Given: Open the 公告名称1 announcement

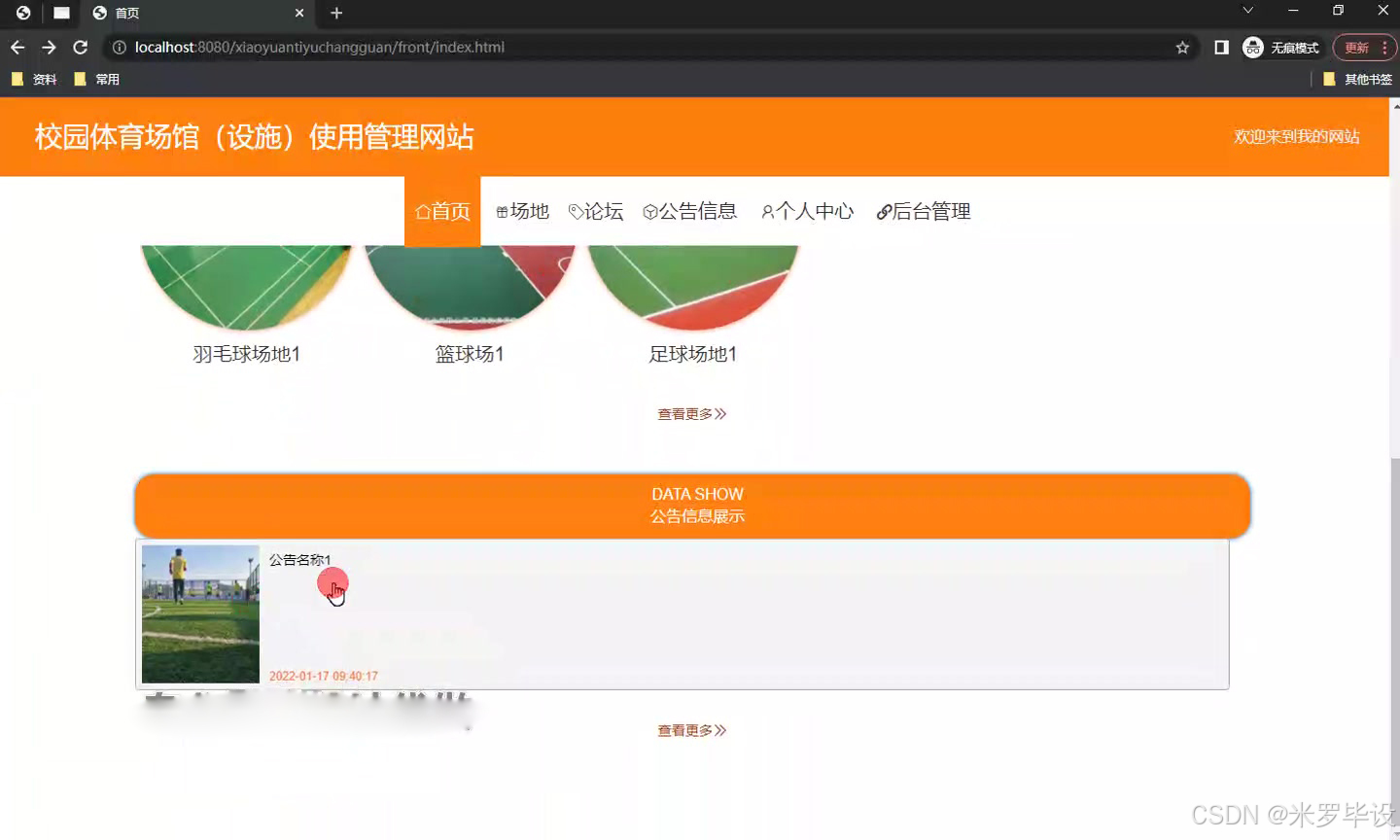Looking at the screenshot, I should (x=299, y=559).
